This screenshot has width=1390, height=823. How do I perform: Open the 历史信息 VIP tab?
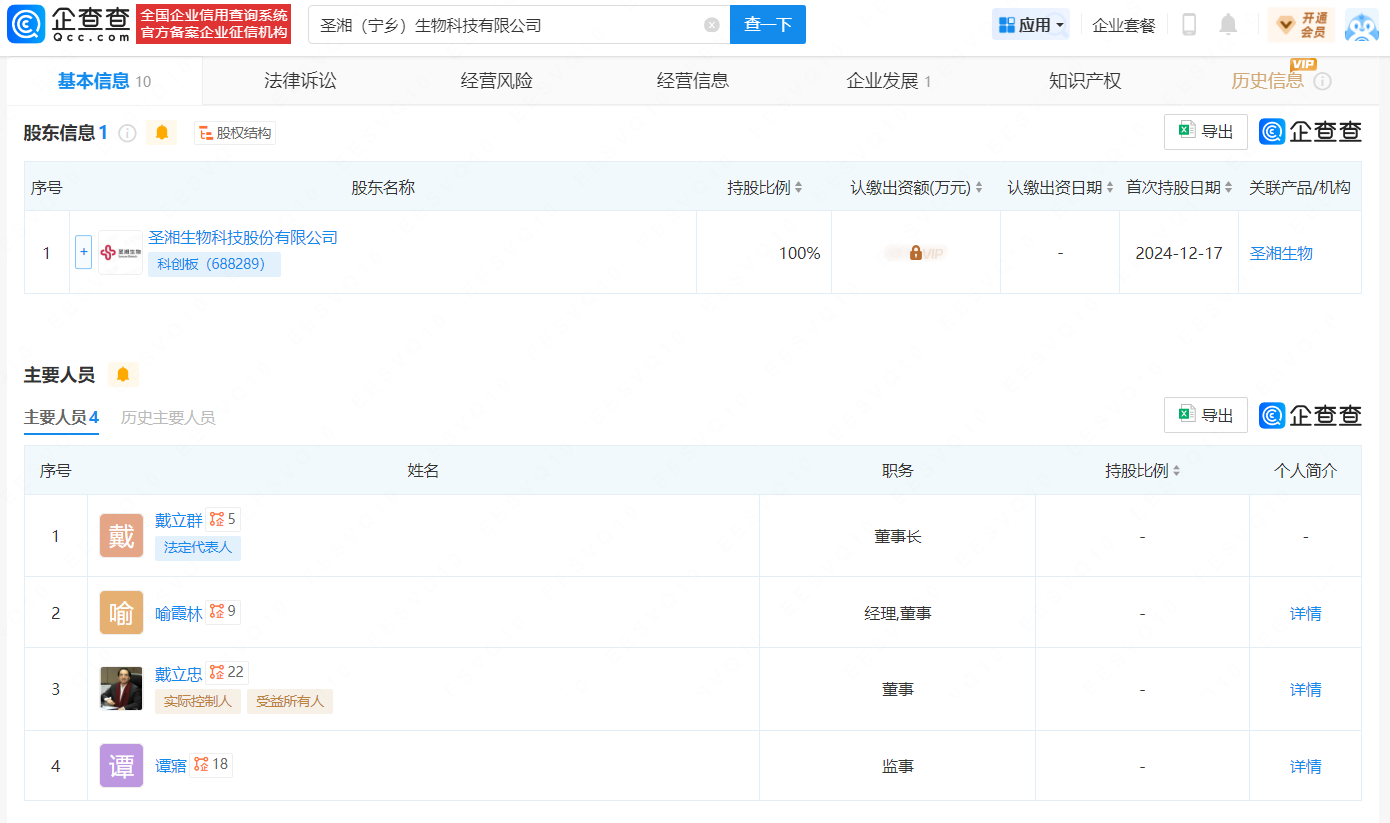point(1267,81)
